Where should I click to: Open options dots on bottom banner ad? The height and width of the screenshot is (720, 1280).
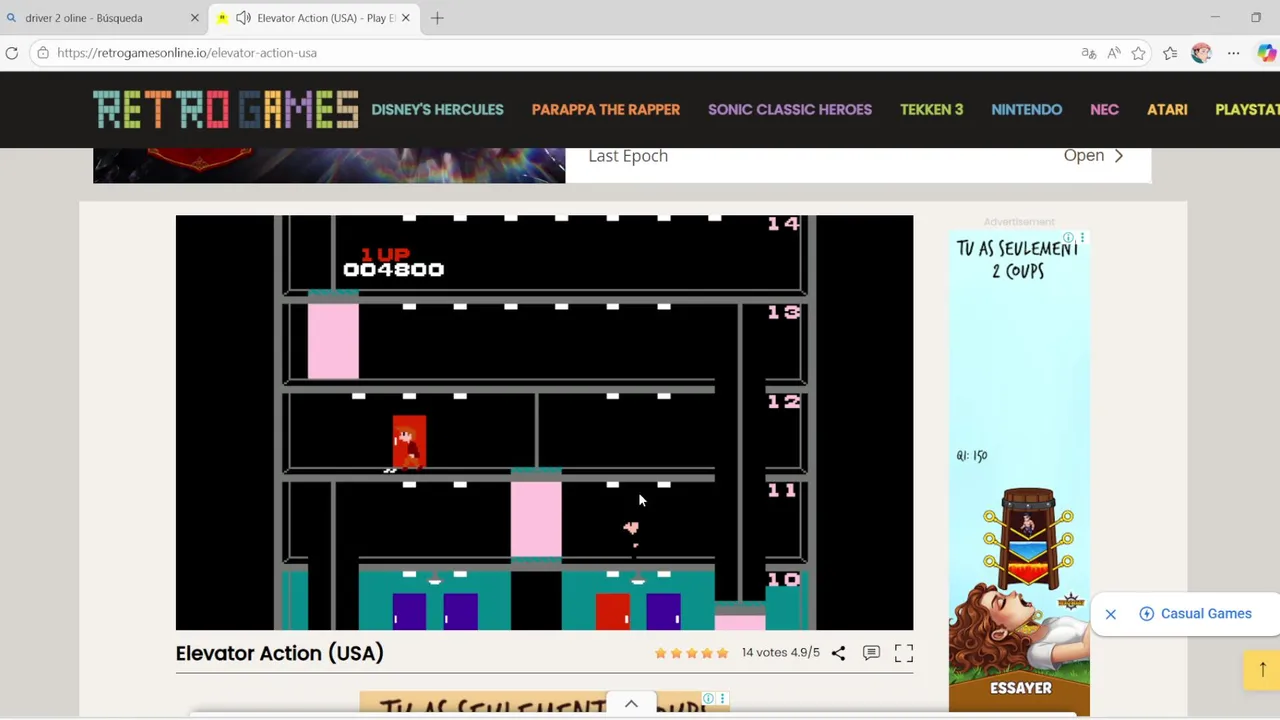[722, 698]
